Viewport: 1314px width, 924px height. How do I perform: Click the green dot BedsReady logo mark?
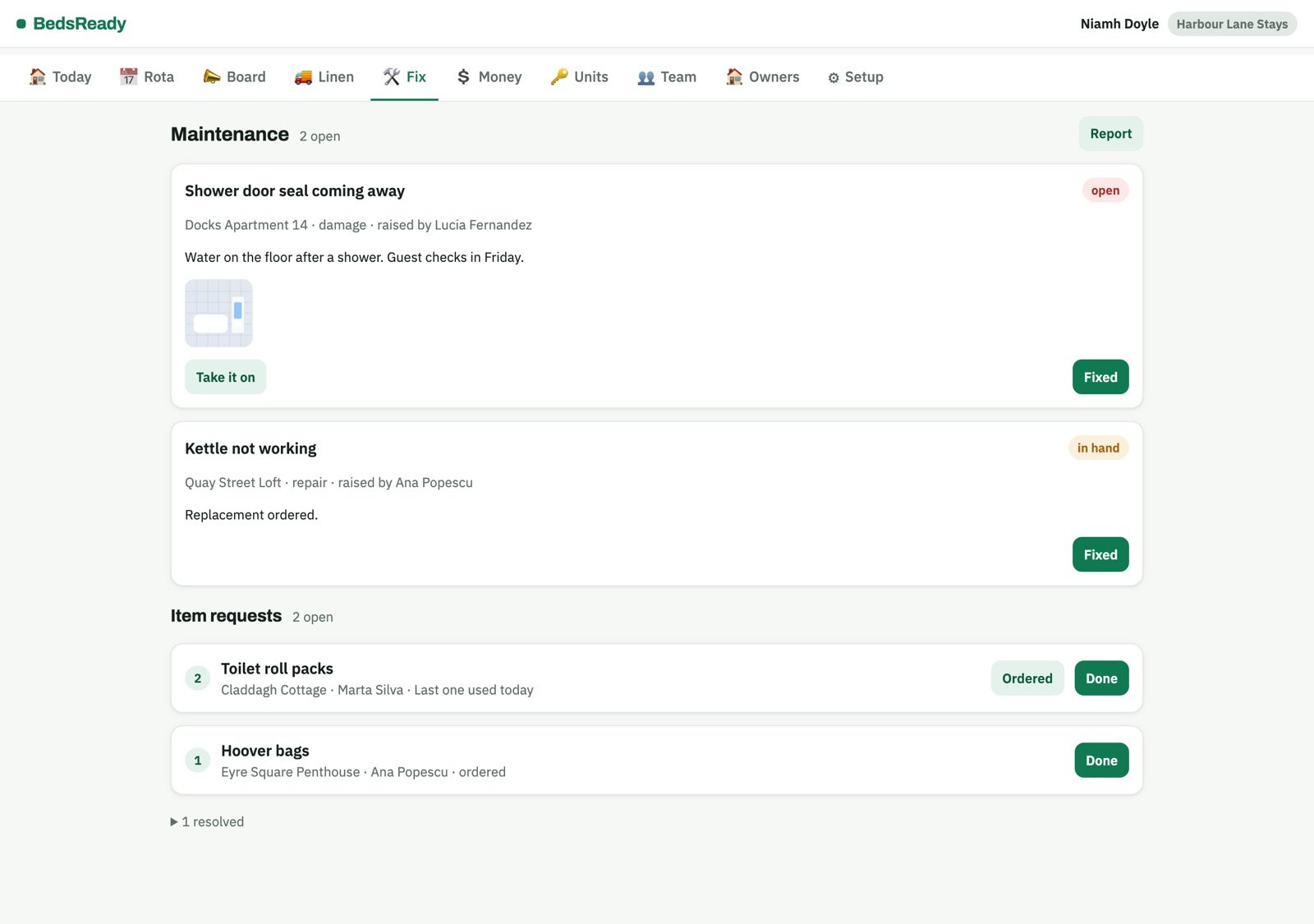21,24
